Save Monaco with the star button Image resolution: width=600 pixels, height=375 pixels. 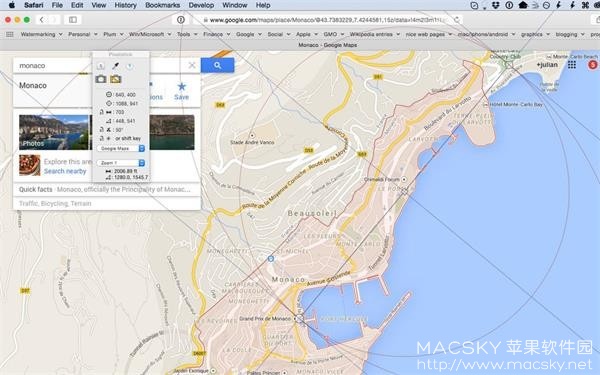(181, 91)
